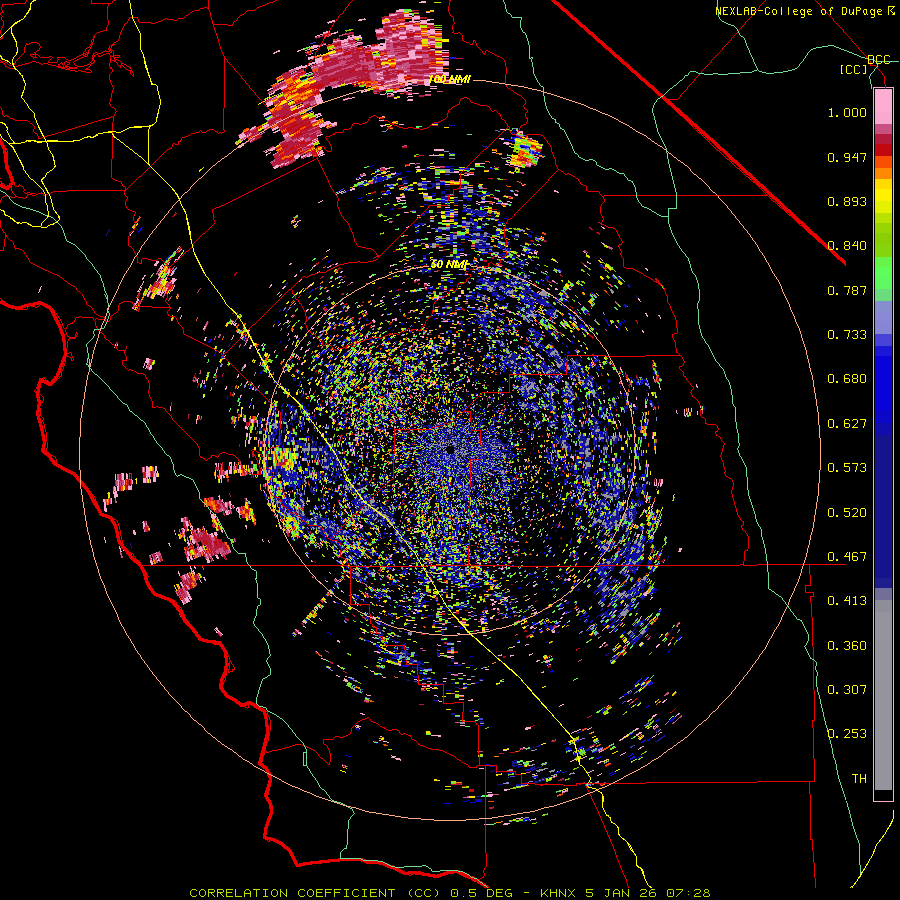Select the 0.467 scale value
Image resolution: width=900 pixels, height=900 pixels.
click(x=847, y=557)
